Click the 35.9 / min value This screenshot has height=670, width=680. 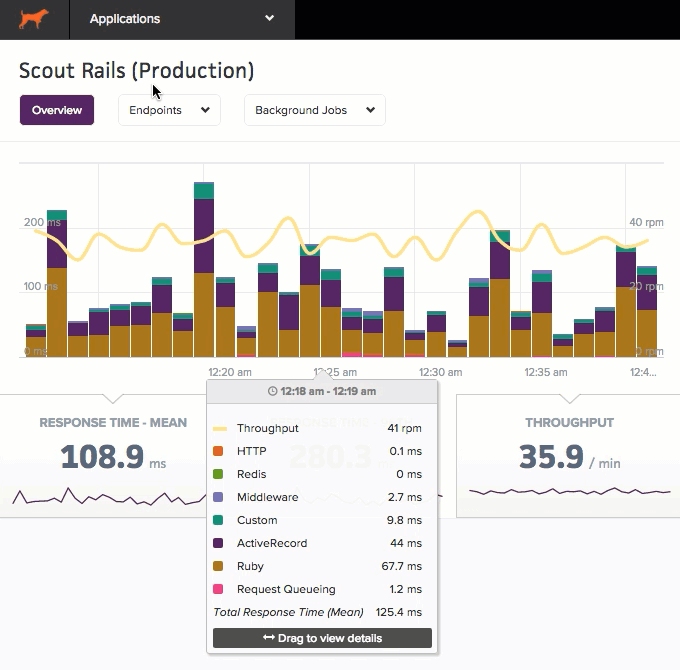point(569,457)
